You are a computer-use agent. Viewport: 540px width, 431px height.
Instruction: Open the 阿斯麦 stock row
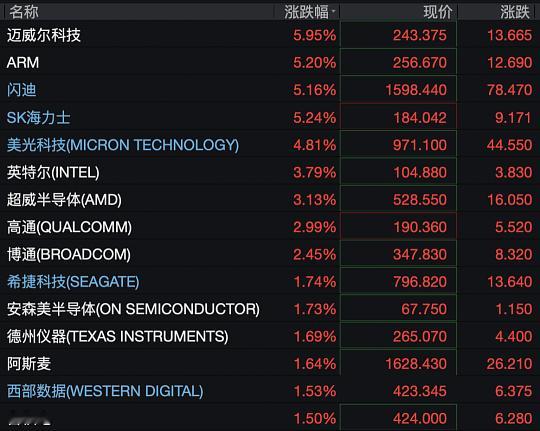point(270,363)
